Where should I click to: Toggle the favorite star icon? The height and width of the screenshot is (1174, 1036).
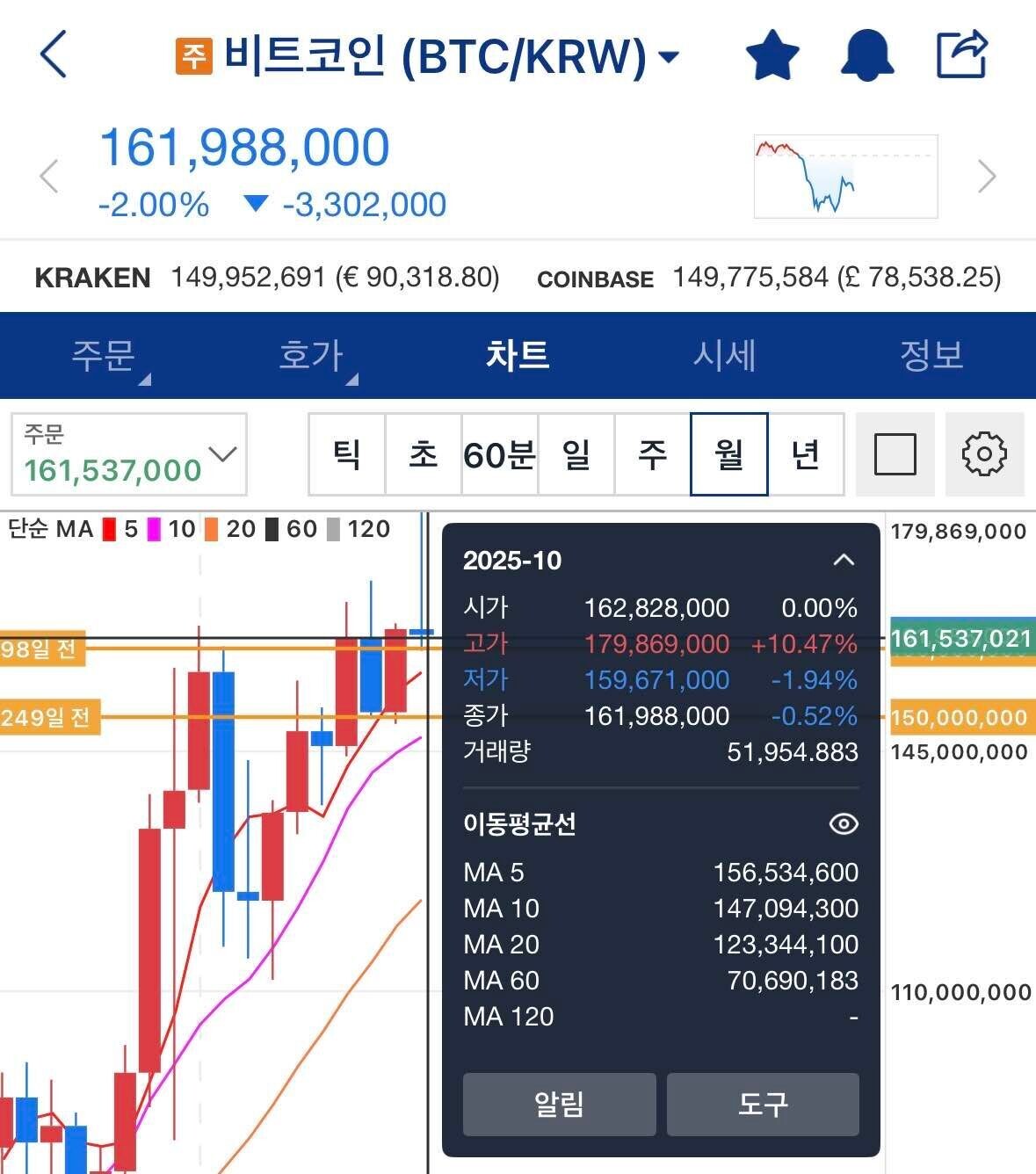pos(772,54)
